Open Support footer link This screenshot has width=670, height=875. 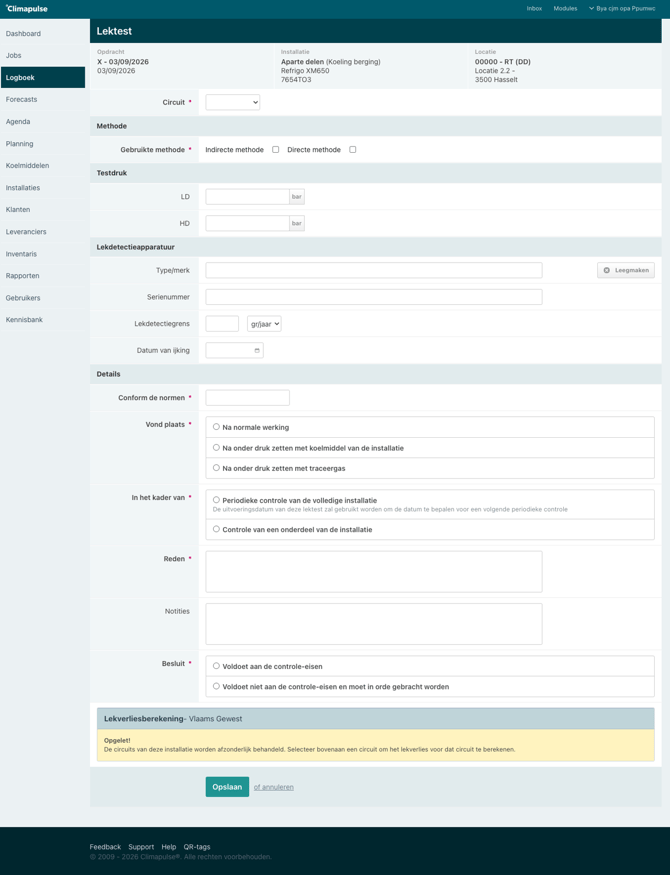(x=141, y=847)
